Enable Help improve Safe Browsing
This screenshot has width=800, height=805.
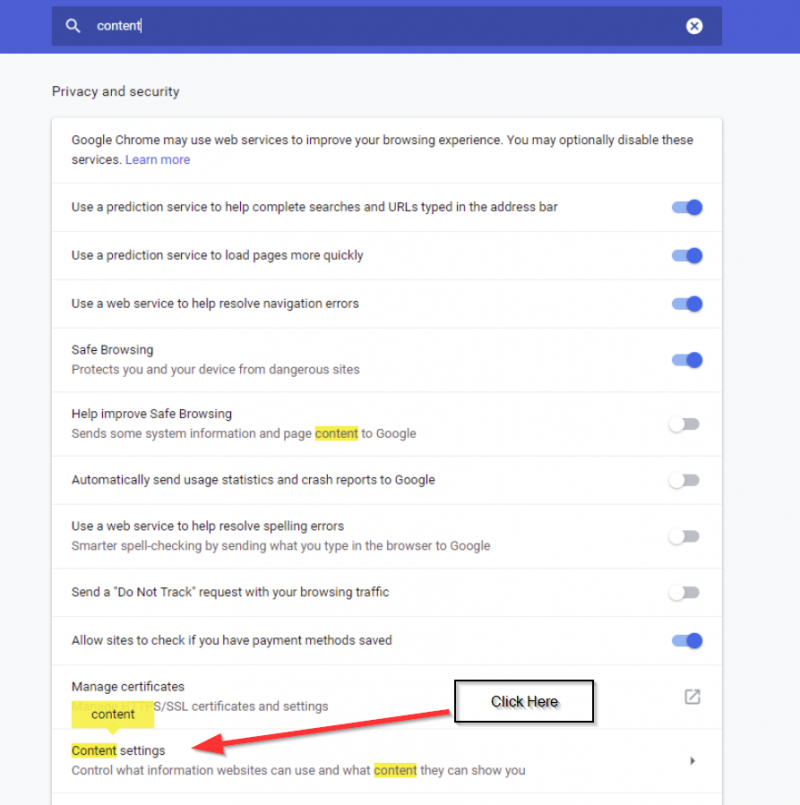pyautogui.click(x=686, y=423)
